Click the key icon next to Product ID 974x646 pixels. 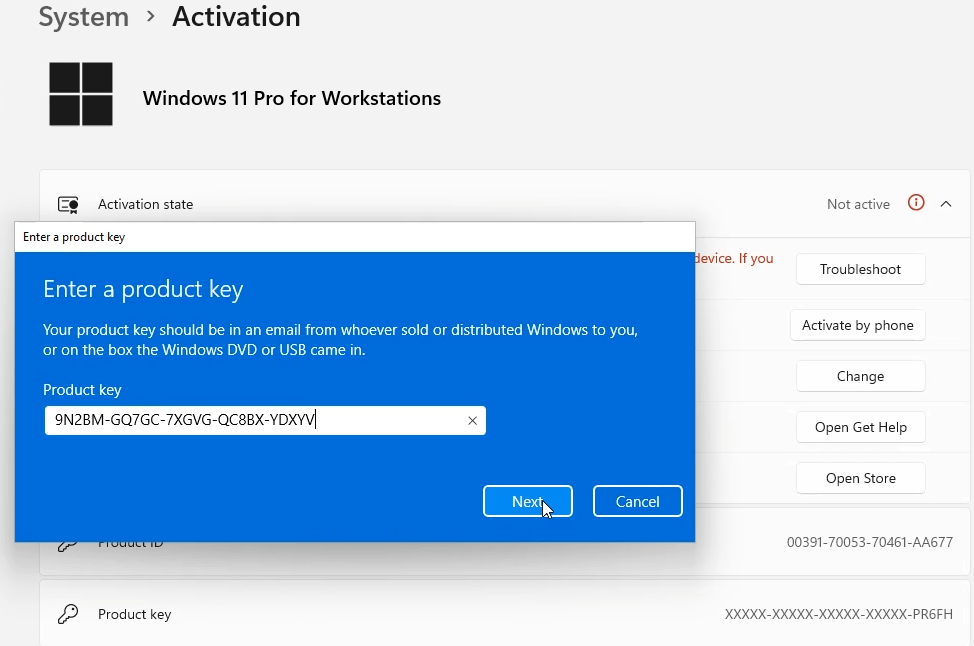(66, 542)
